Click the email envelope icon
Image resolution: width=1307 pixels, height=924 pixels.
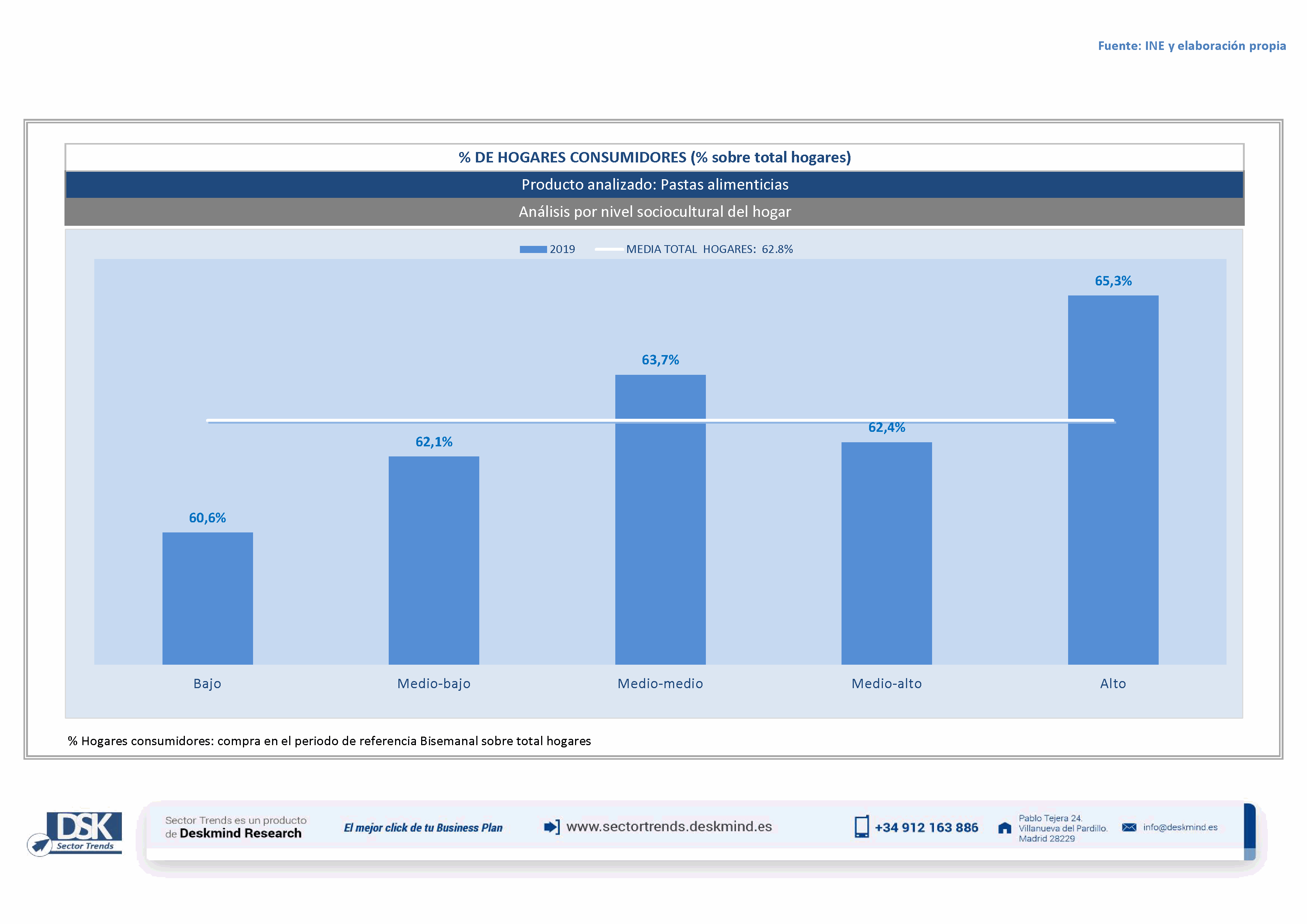coord(1129,827)
